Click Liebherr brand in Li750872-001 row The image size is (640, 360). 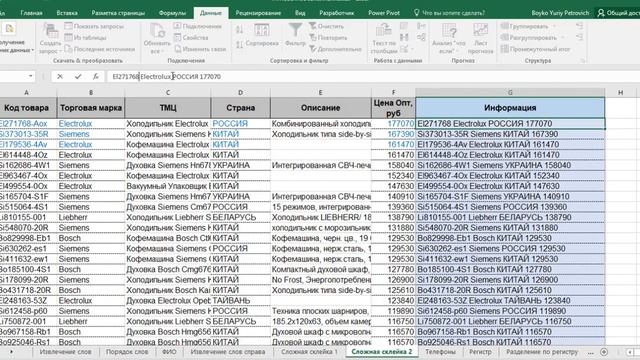tap(91, 321)
